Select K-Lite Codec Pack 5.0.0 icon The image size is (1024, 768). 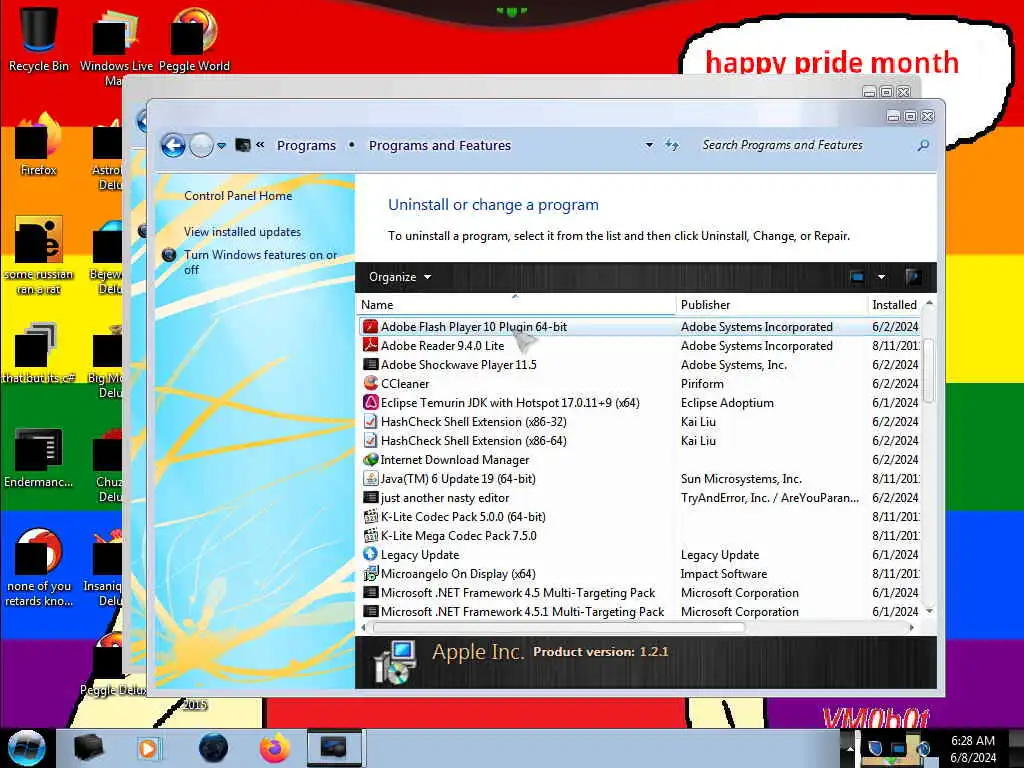point(370,517)
